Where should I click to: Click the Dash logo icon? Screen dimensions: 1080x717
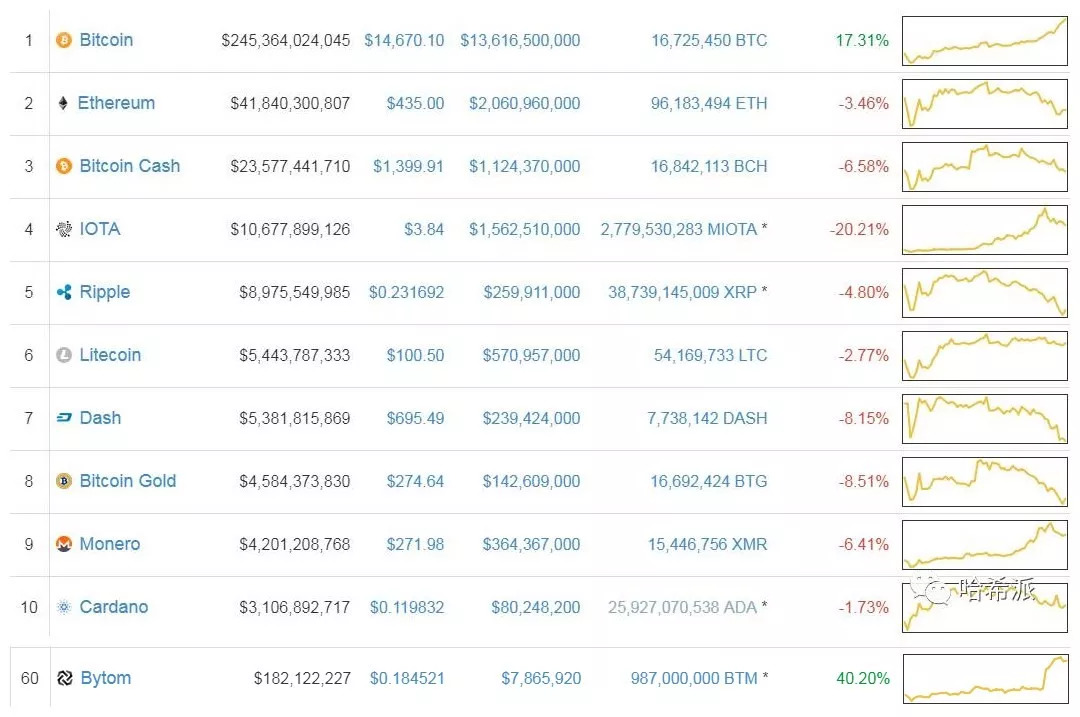coord(64,418)
